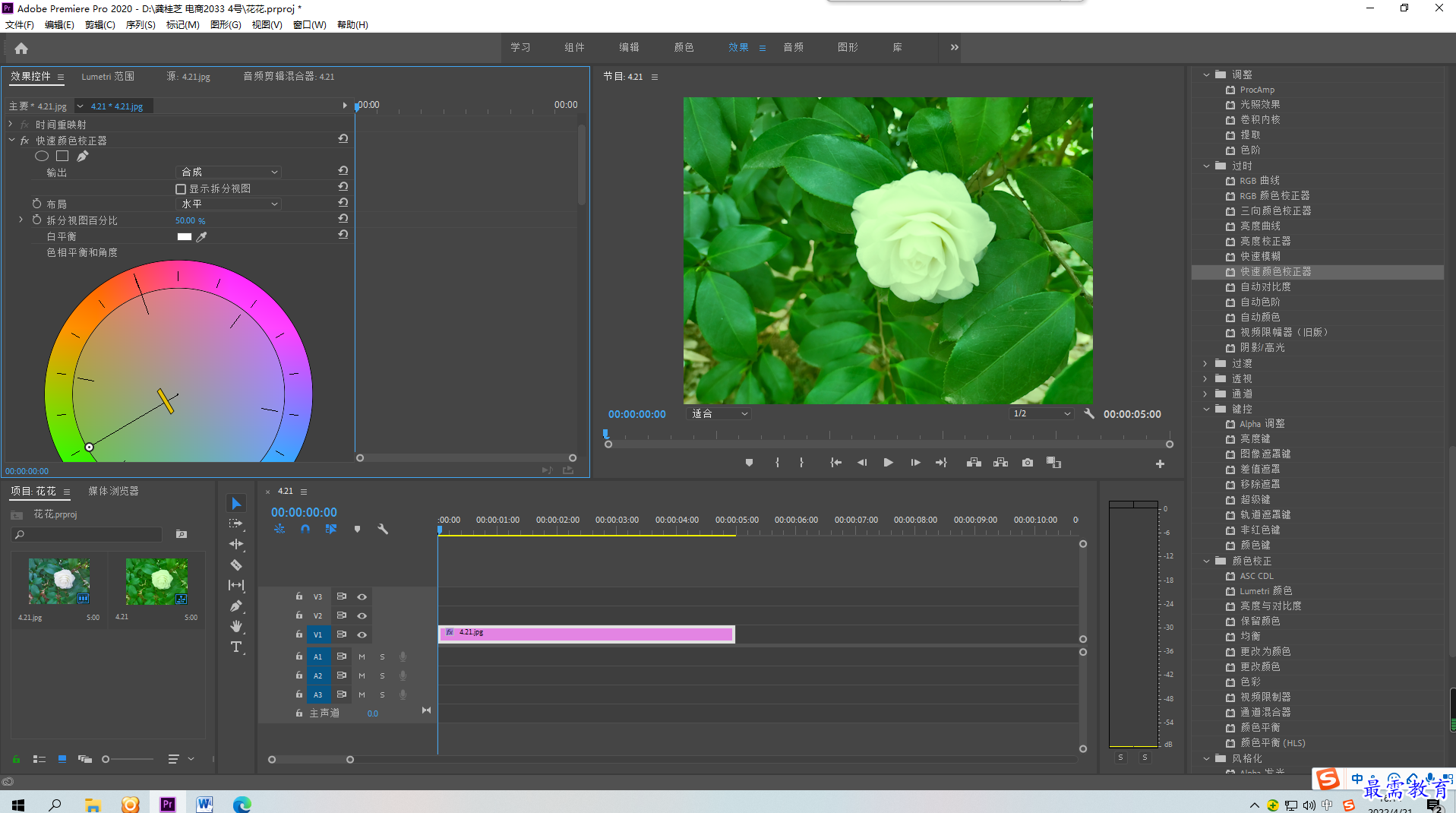
Task: Select the Selection tool arrow
Action: [x=236, y=504]
